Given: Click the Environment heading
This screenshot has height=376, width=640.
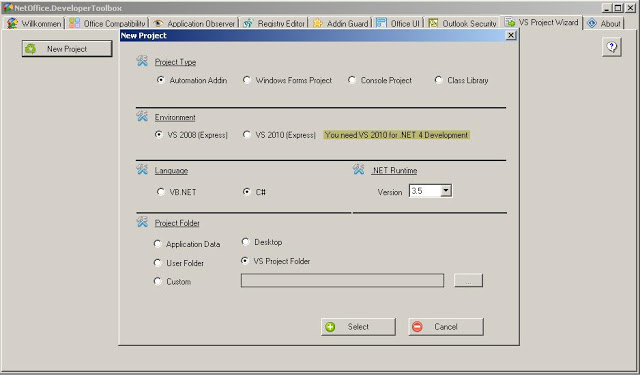Looking at the screenshot, I should (175, 117).
